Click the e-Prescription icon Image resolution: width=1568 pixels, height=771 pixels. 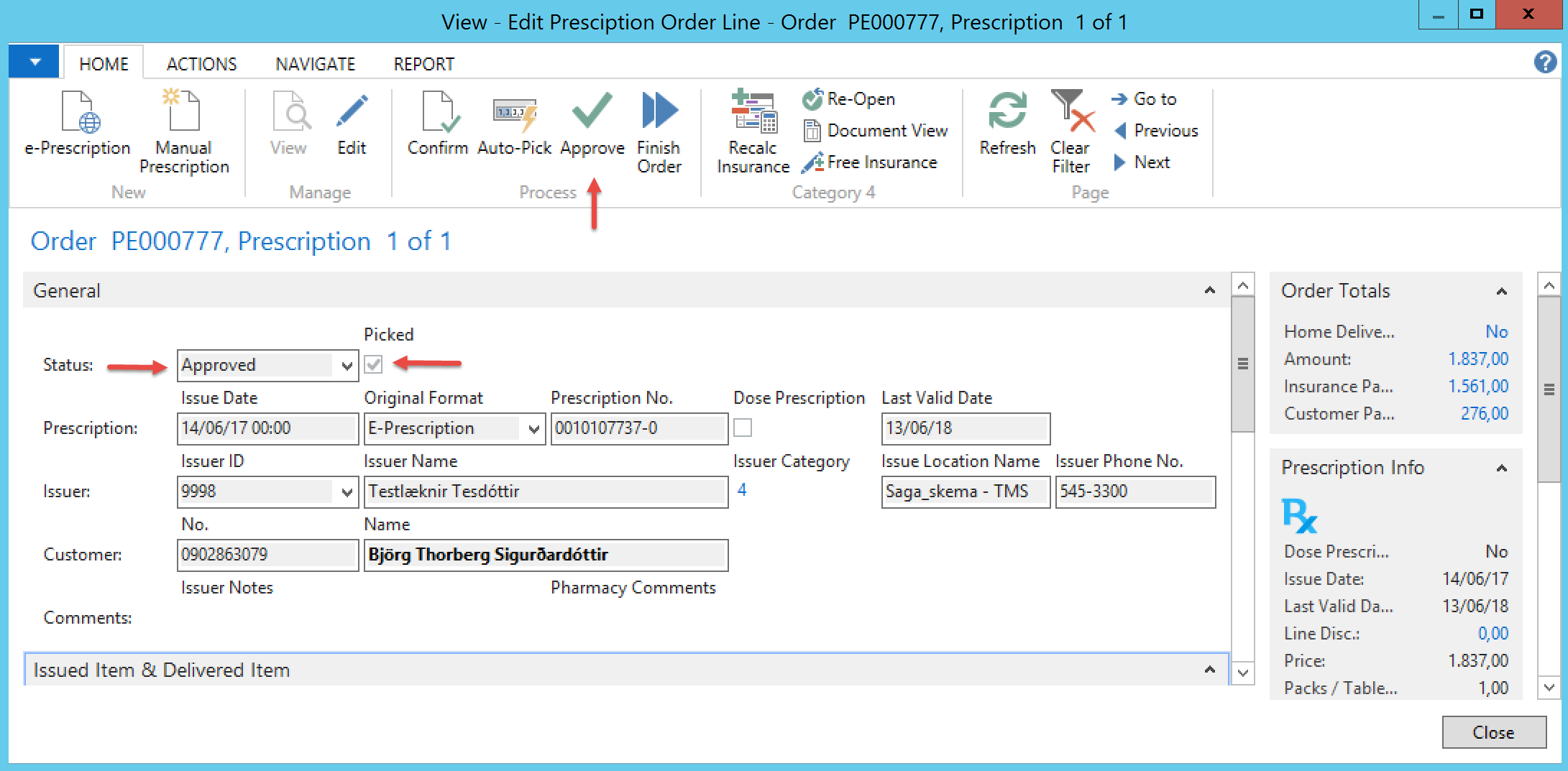tap(78, 113)
